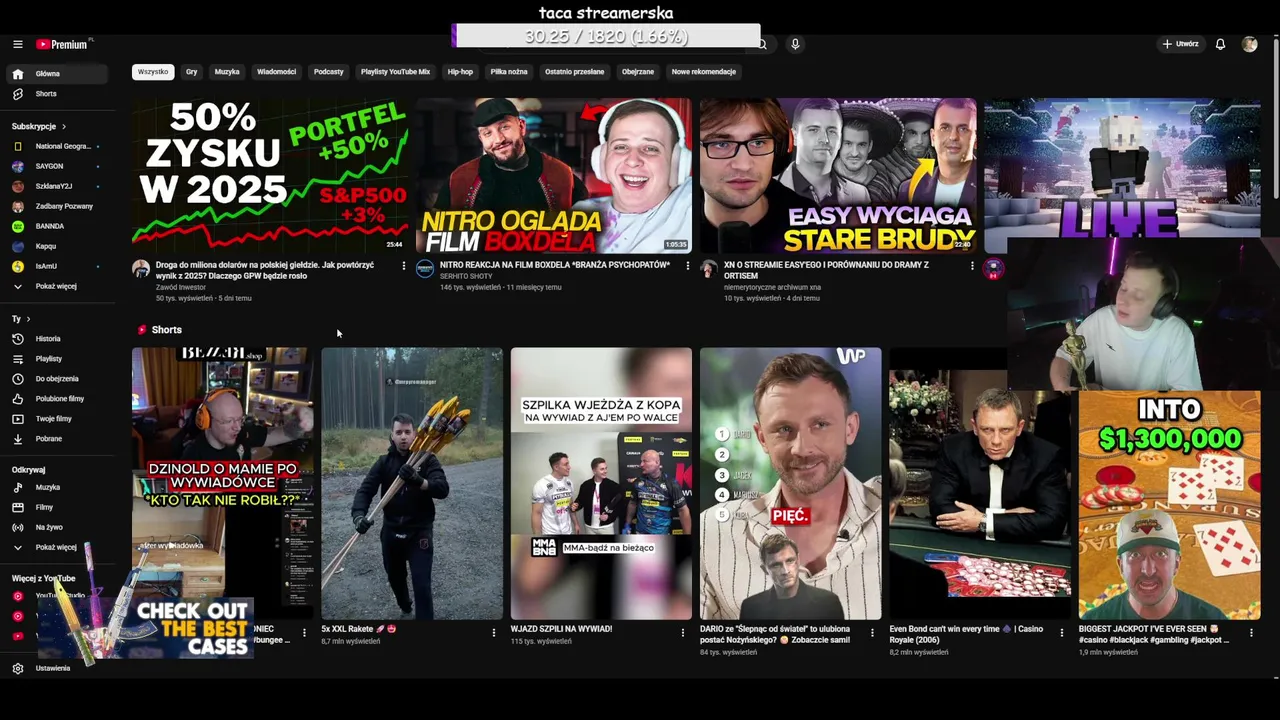Open options menu for NITRO REAKCJA video

(x=687, y=266)
